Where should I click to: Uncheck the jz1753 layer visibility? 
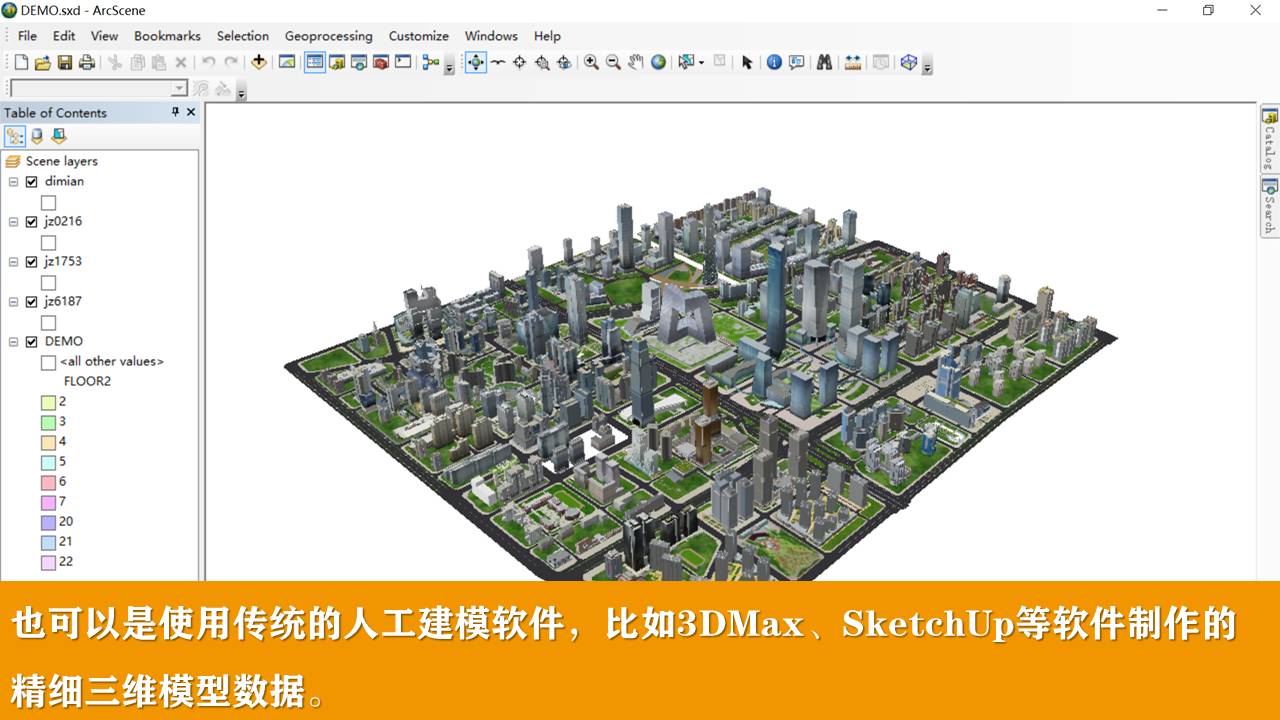pyautogui.click(x=32, y=262)
